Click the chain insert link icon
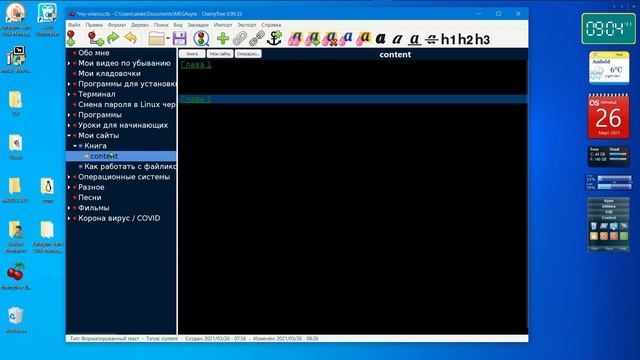The height and width of the screenshot is (360, 640). click(x=257, y=39)
